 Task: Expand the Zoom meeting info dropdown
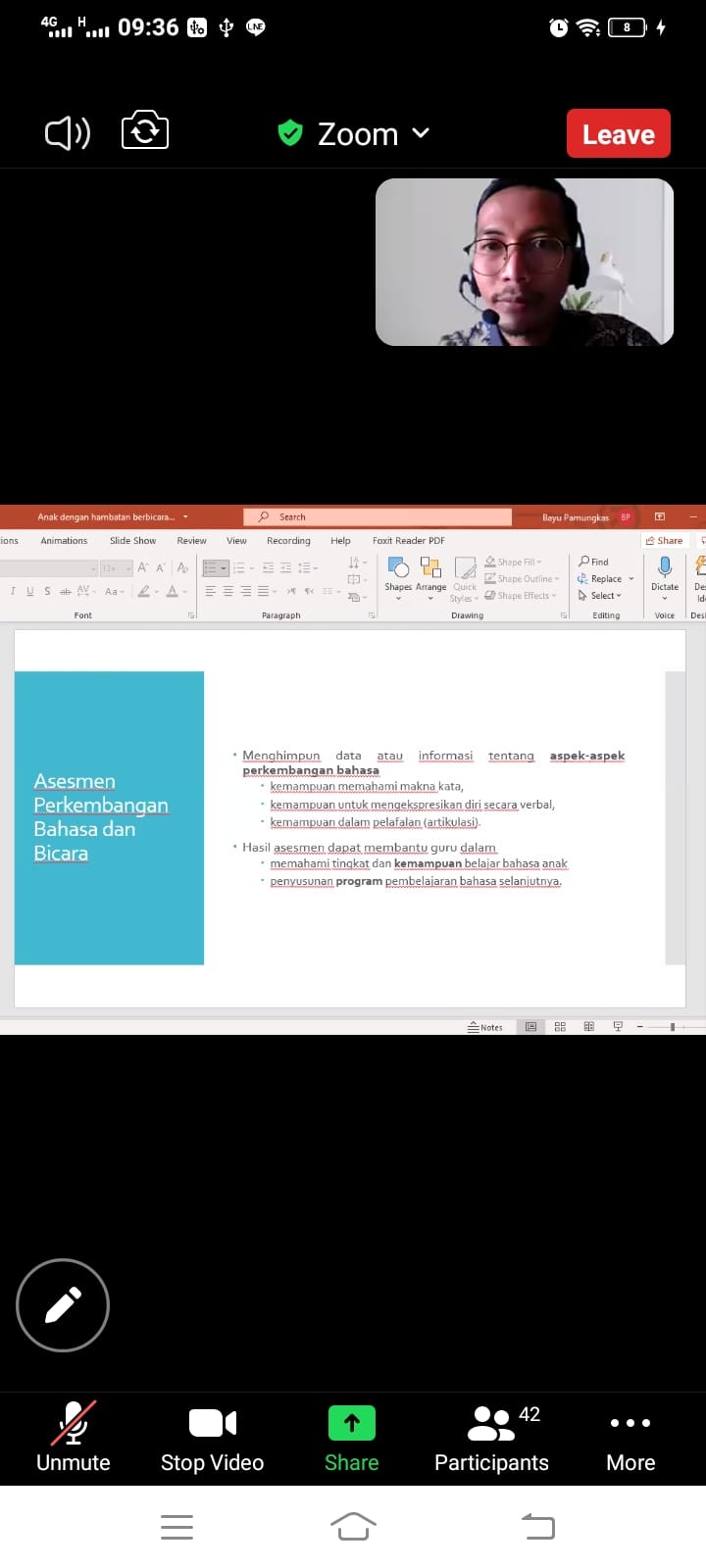(x=421, y=132)
